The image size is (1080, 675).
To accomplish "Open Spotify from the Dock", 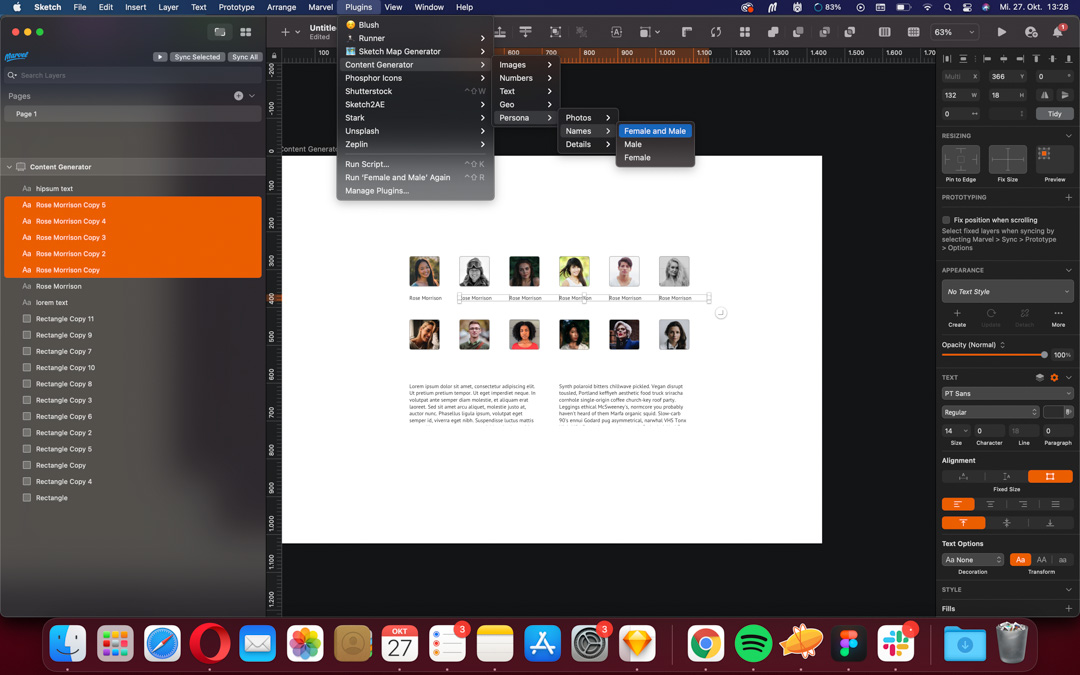I will [753, 643].
